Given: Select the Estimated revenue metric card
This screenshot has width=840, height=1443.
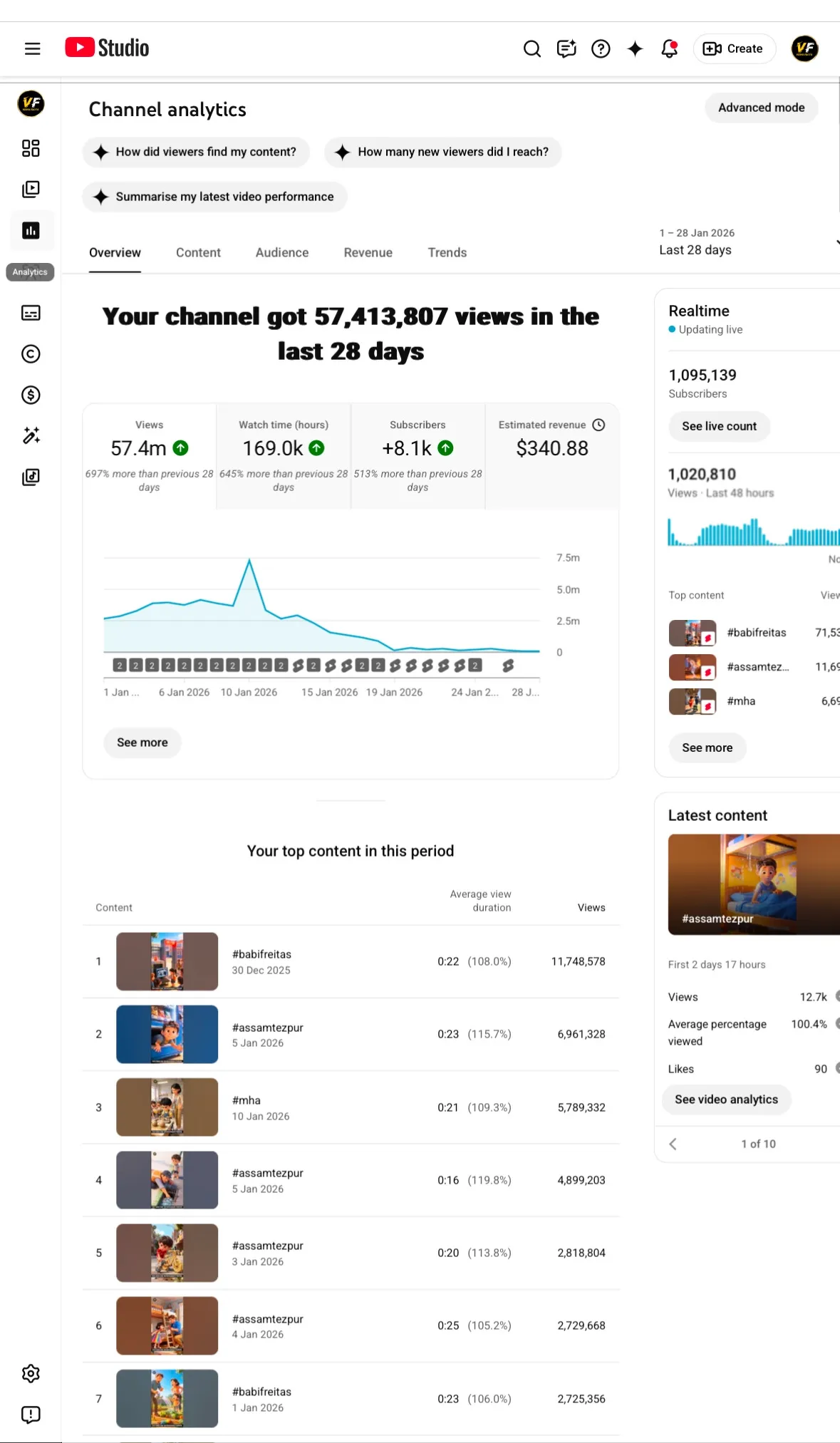Looking at the screenshot, I should [552, 456].
